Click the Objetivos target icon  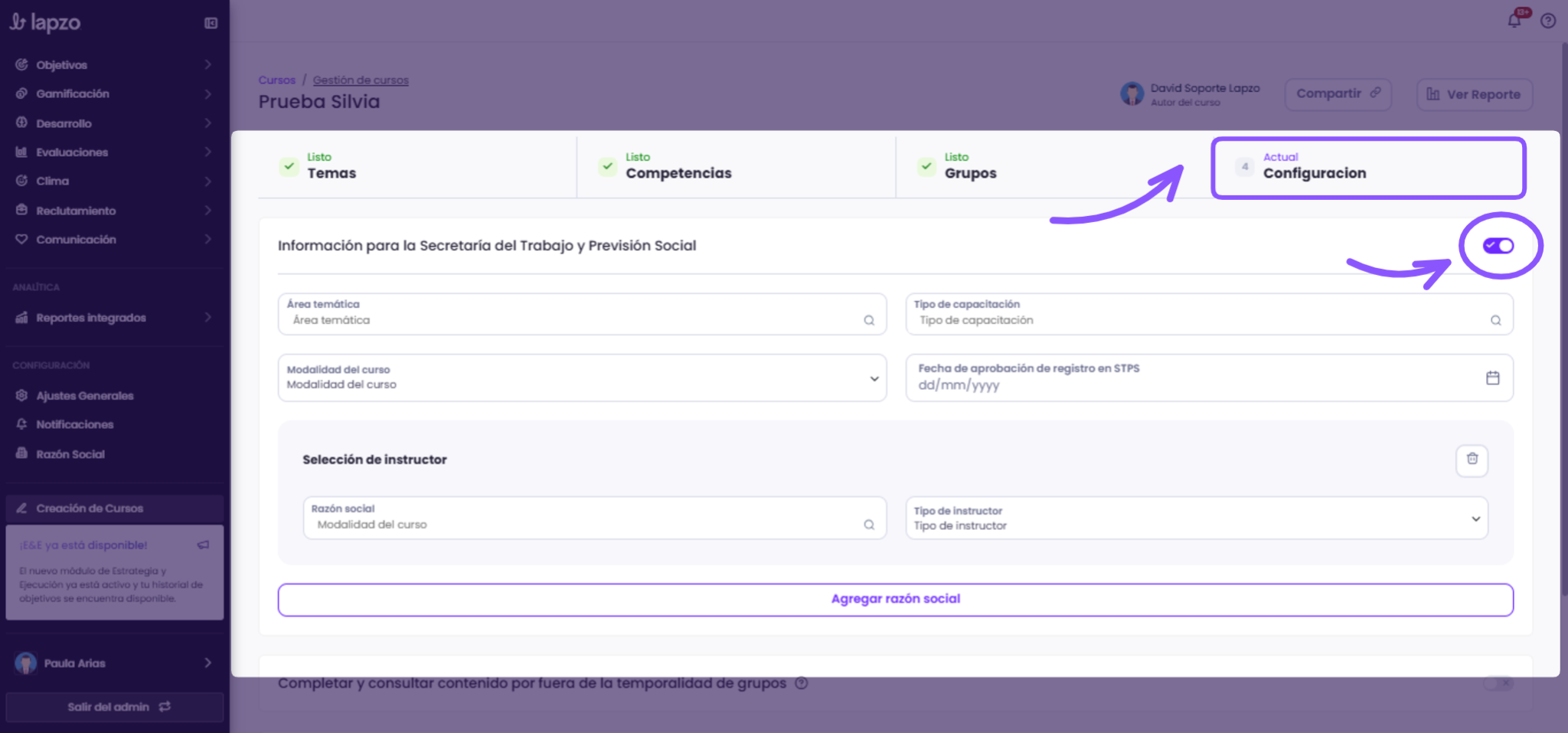tap(21, 64)
